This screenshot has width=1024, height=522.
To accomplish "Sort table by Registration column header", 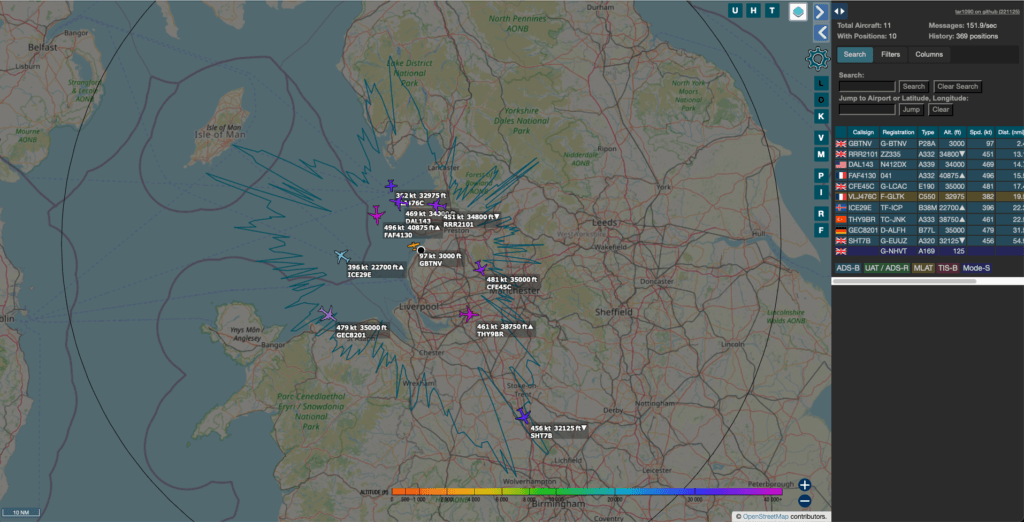I will 898,132.
